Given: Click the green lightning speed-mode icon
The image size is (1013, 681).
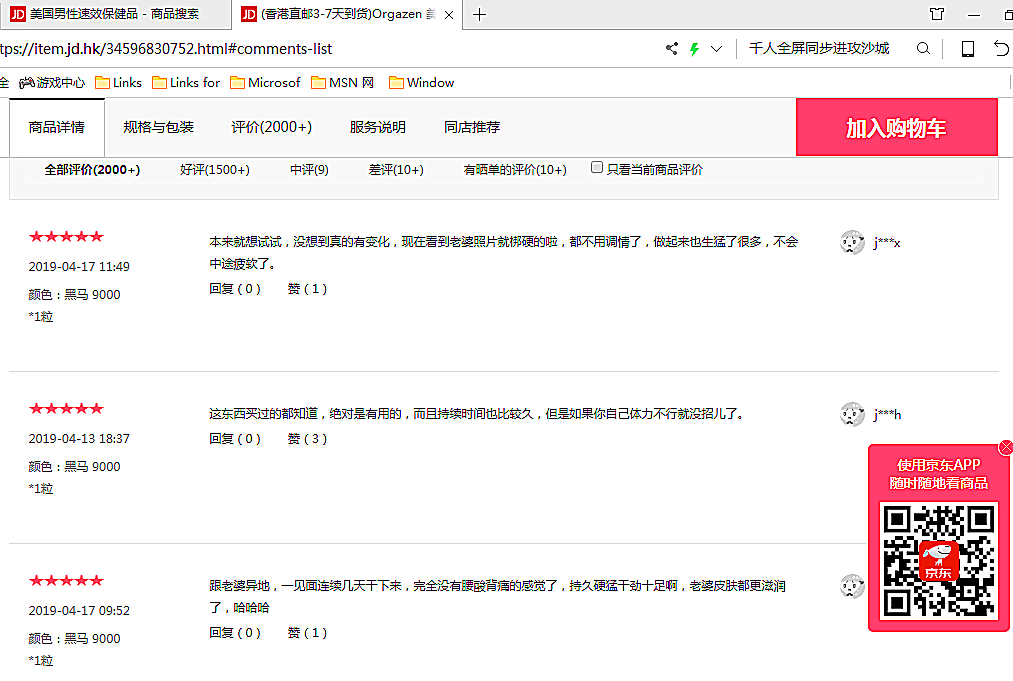Looking at the screenshot, I should click(693, 49).
